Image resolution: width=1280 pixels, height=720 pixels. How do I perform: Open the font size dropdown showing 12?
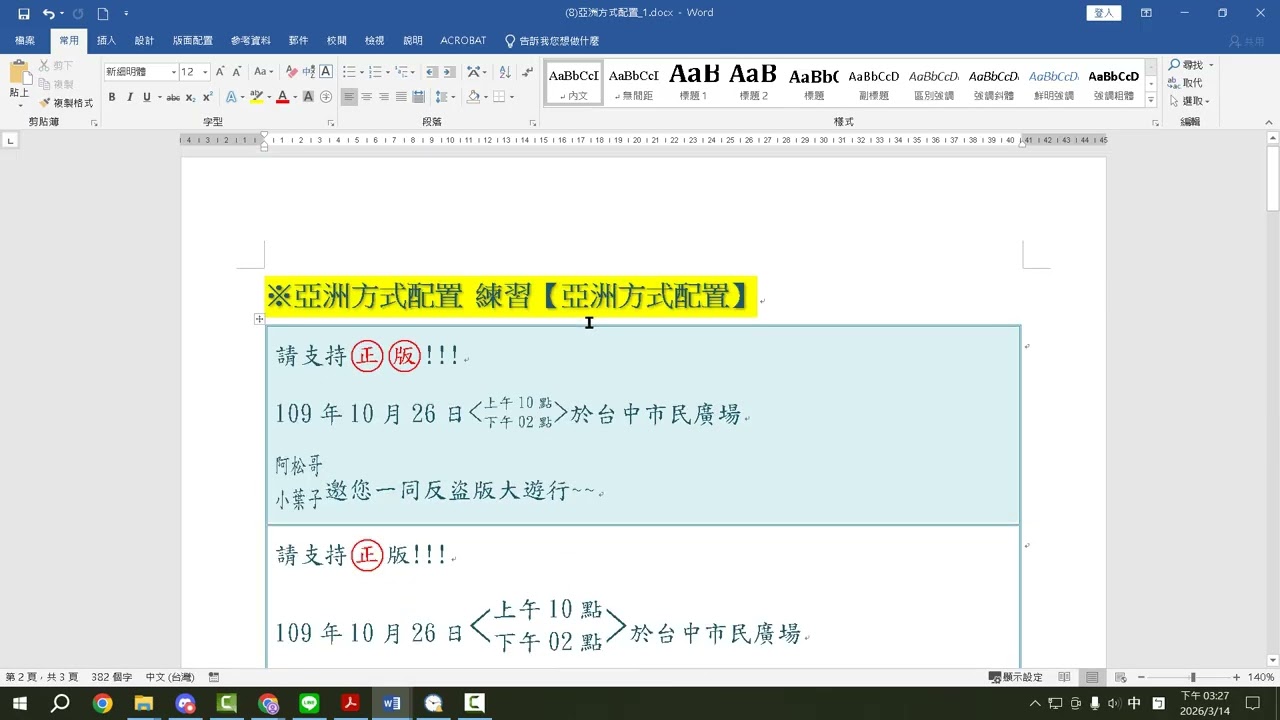point(205,72)
